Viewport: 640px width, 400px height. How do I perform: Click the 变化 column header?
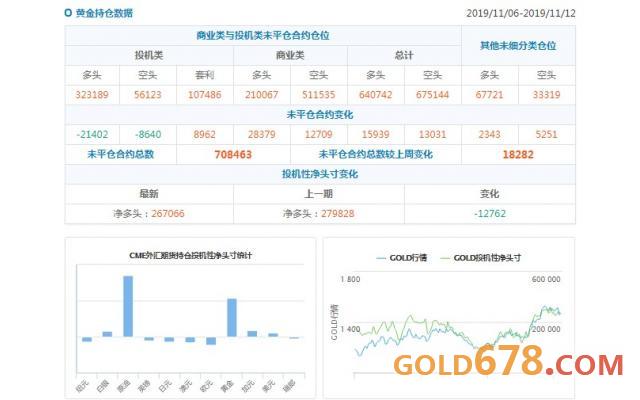[x=489, y=193]
